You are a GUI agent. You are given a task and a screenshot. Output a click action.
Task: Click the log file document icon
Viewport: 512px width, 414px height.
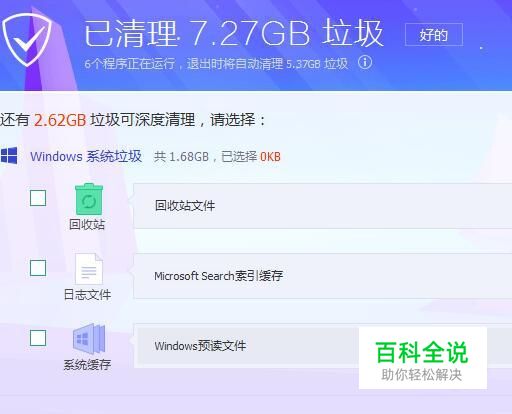coord(89,269)
